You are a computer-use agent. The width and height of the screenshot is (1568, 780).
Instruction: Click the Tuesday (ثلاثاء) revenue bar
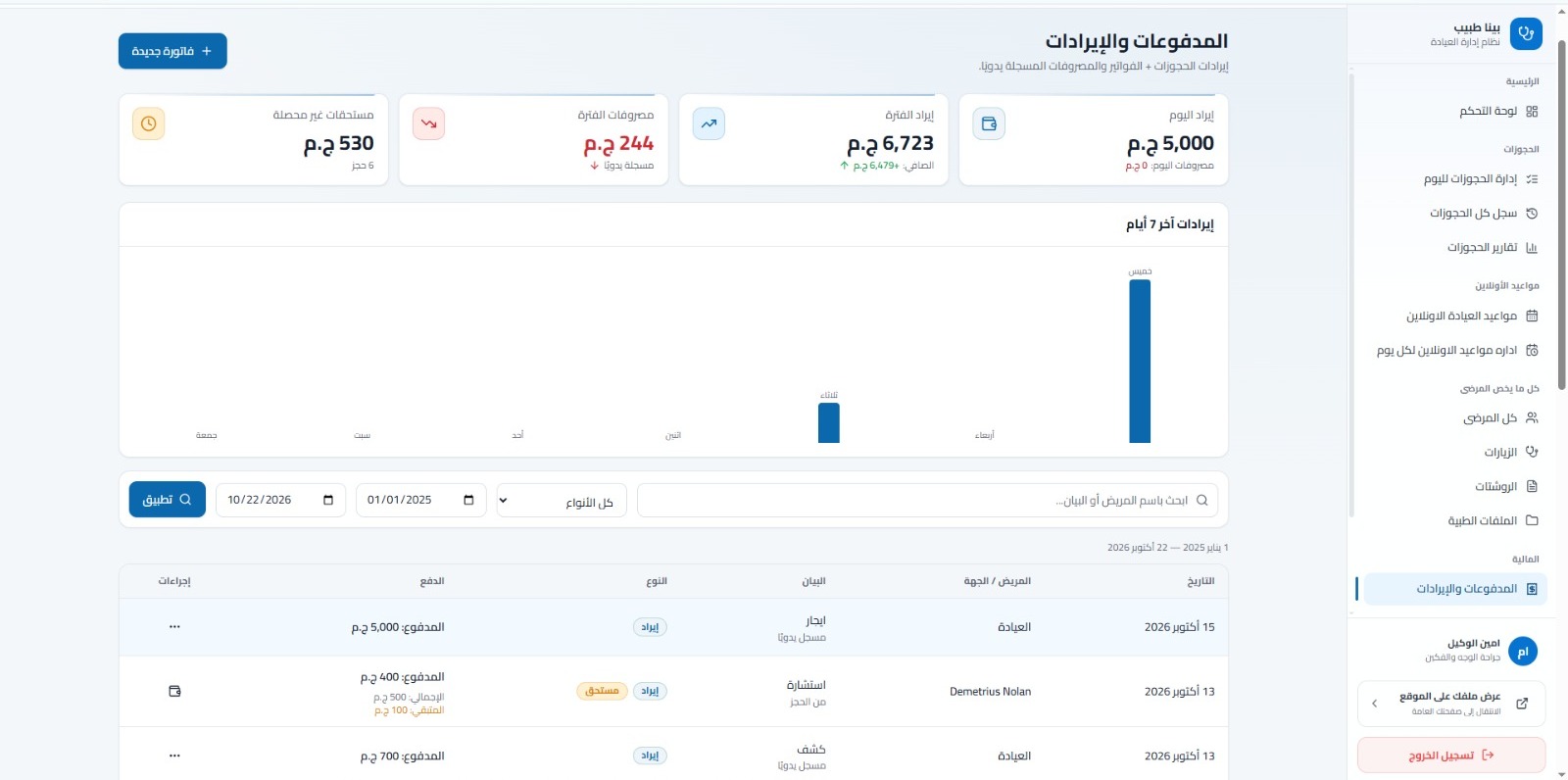tap(829, 423)
